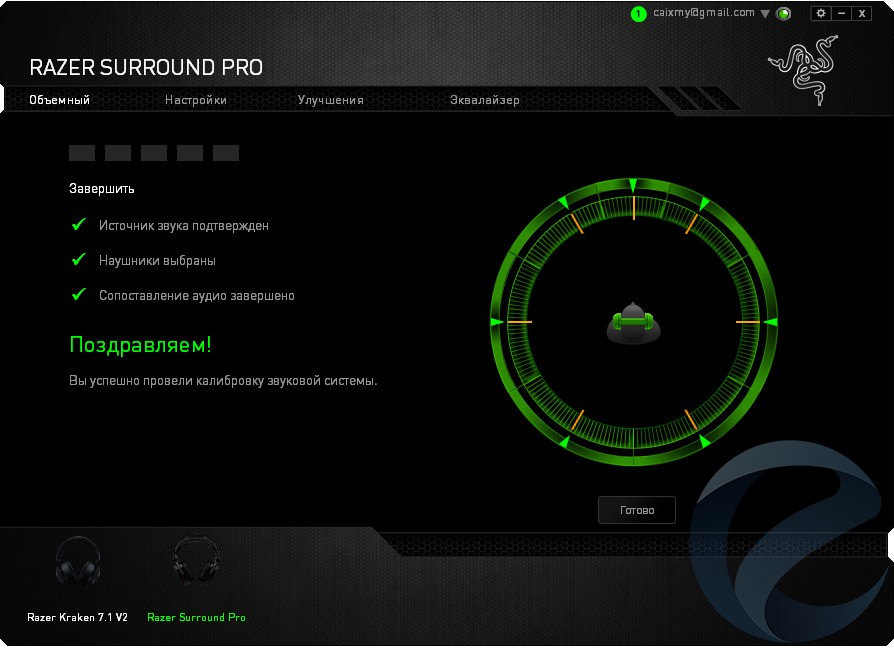Select the Razer Surround Pro headset icon
The width and height of the screenshot is (894, 648).
click(195, 563)
